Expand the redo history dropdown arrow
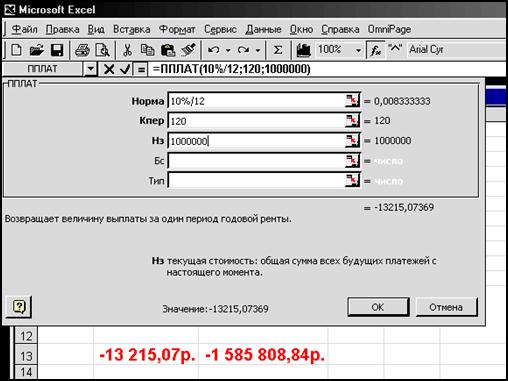The width and height of the screenshot is (508, 381). 258,50
